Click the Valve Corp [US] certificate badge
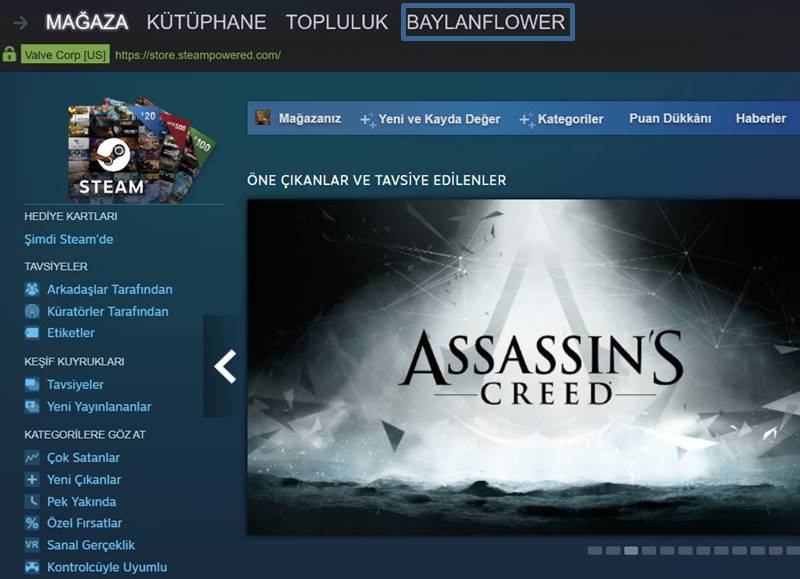This screenshot has height=579, width=800. pyautogui.click(x=65, y=55)
